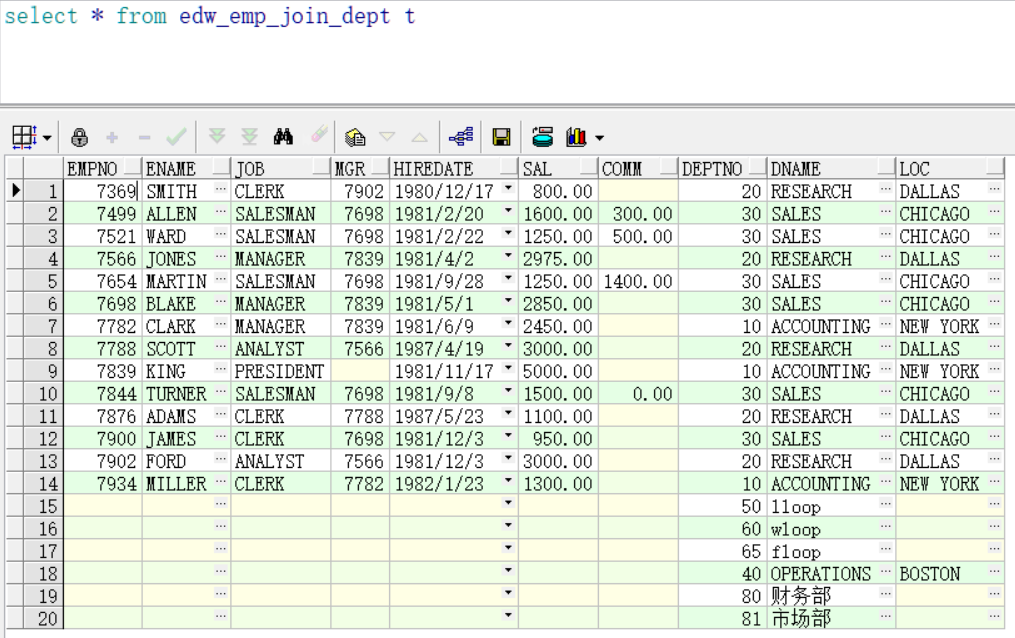Click the linked query tree icon

pos(461,137)
